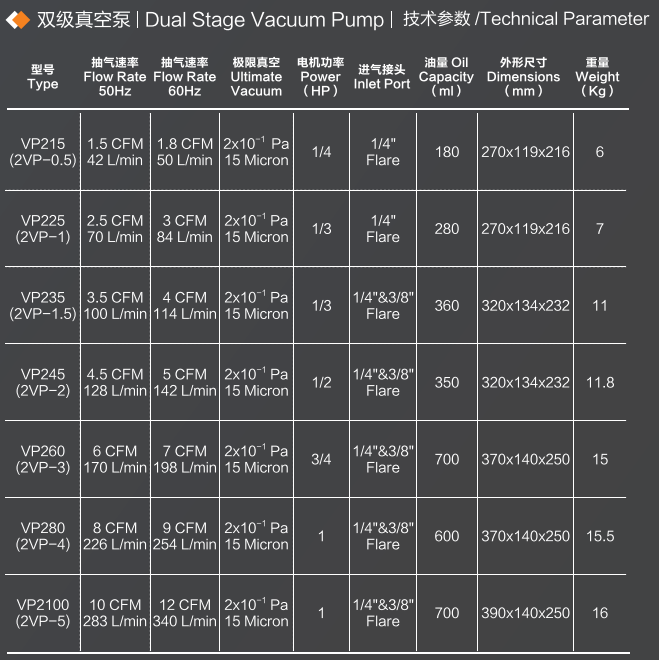
Task: Click the 390x140x250 dimensions cell
Action: click(x=525, y=613)
